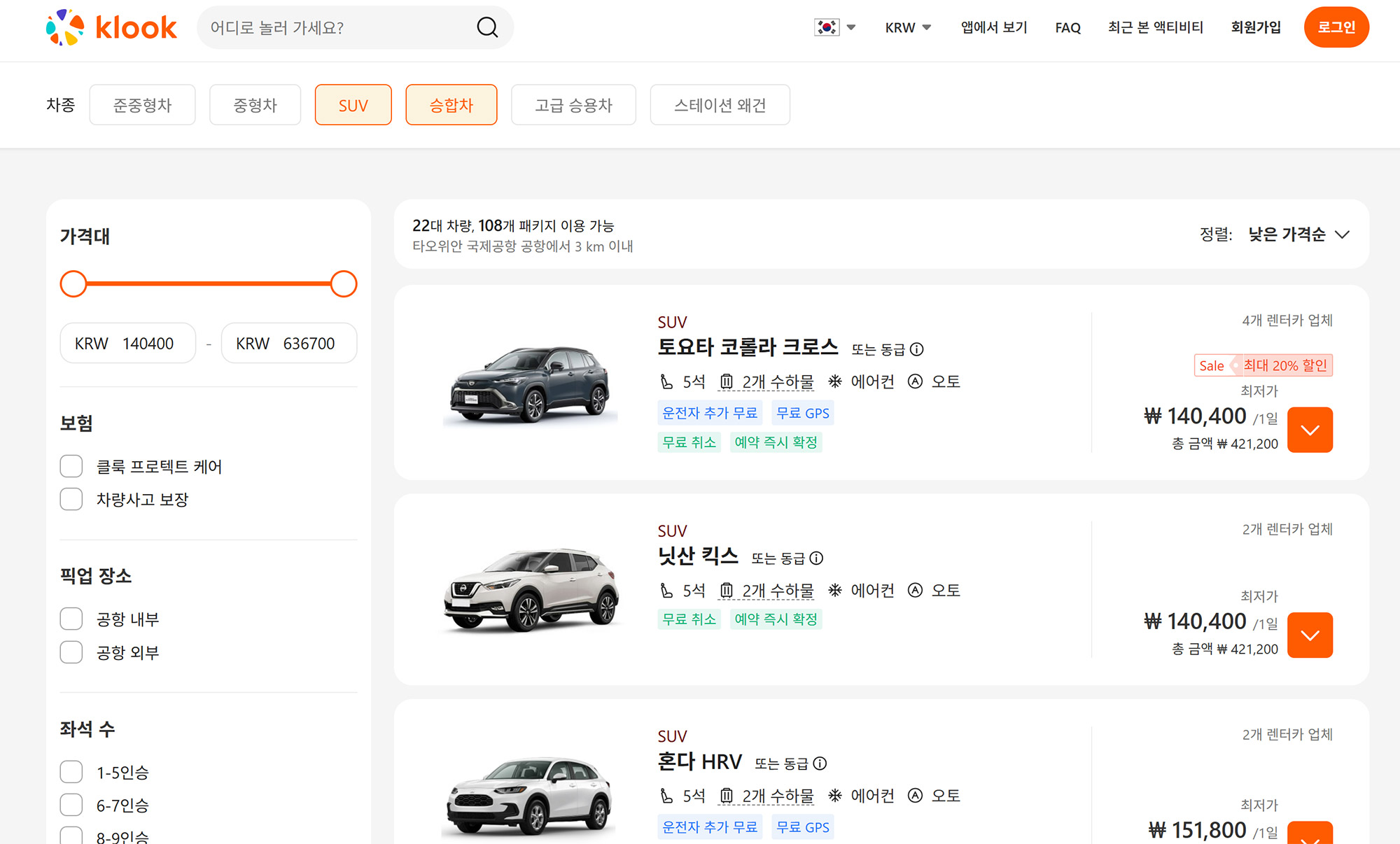
Task: Click info icon beside 토요타 코롤라 크로스
Action: click(x=917, y=349)
